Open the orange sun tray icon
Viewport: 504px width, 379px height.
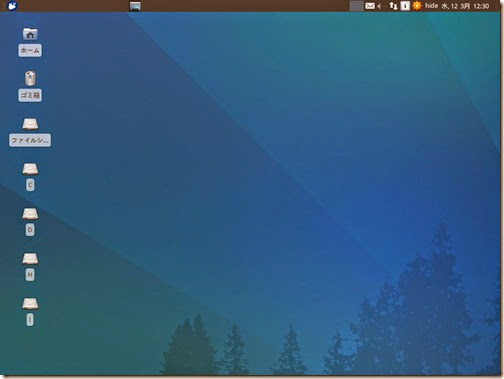[417, 6]
